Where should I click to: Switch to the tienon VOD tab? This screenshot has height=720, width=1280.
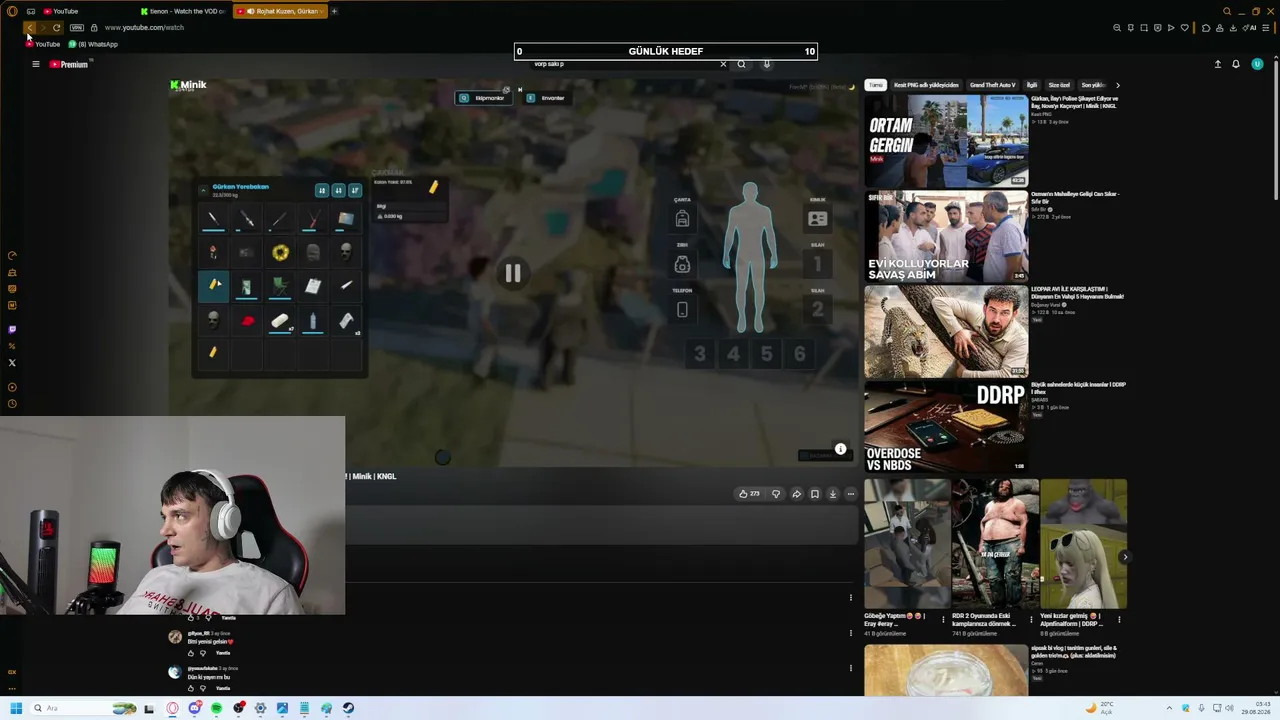[x=183, y=11]
